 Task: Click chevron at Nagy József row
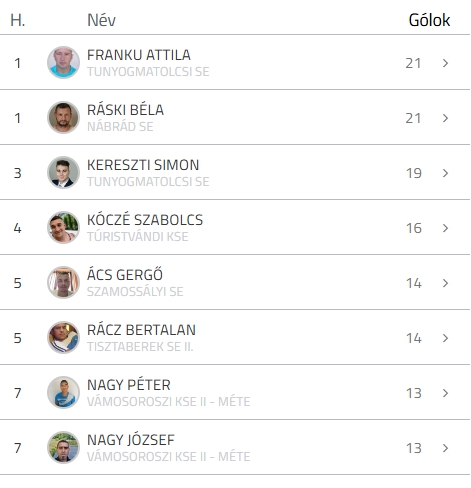coord(445,448)
